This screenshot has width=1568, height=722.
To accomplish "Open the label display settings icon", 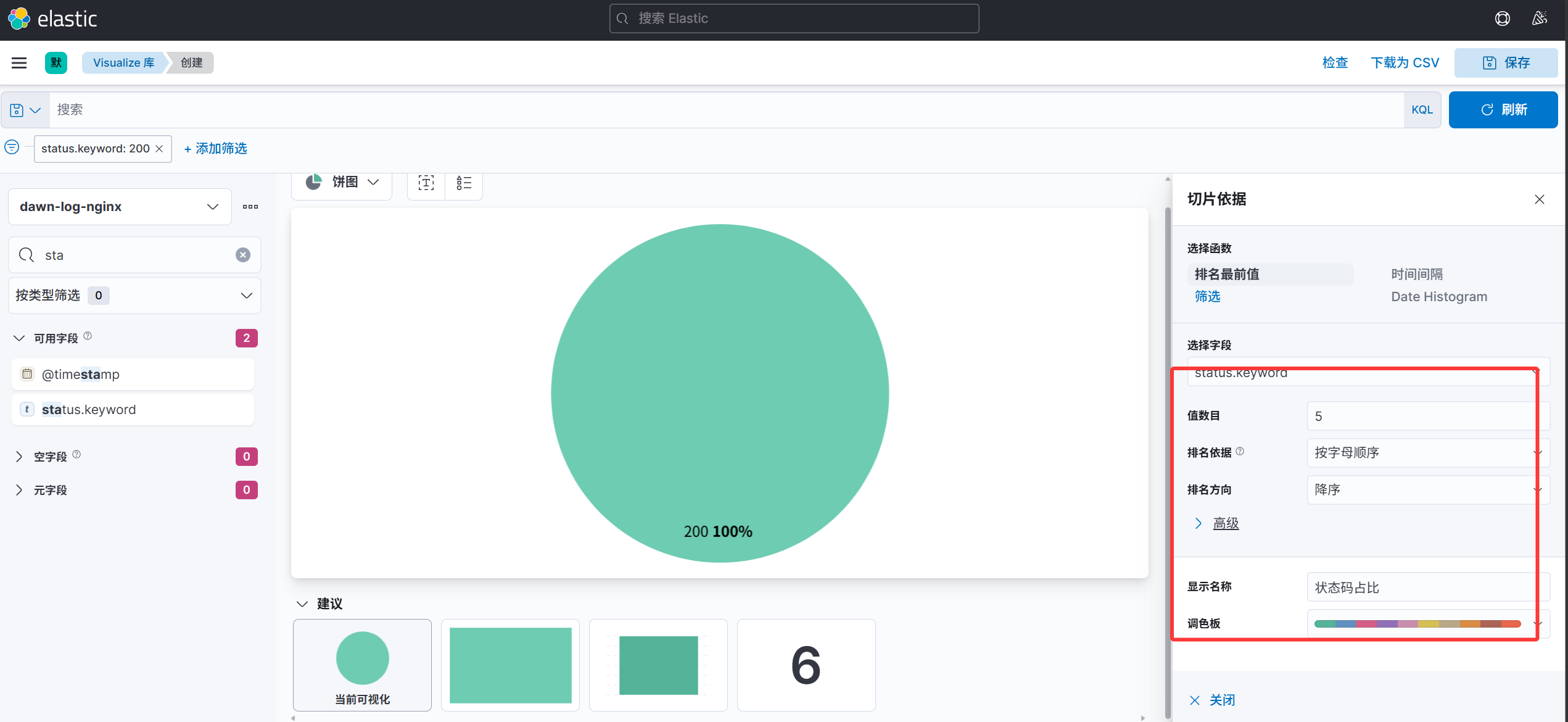I will (x=426, y=183).
